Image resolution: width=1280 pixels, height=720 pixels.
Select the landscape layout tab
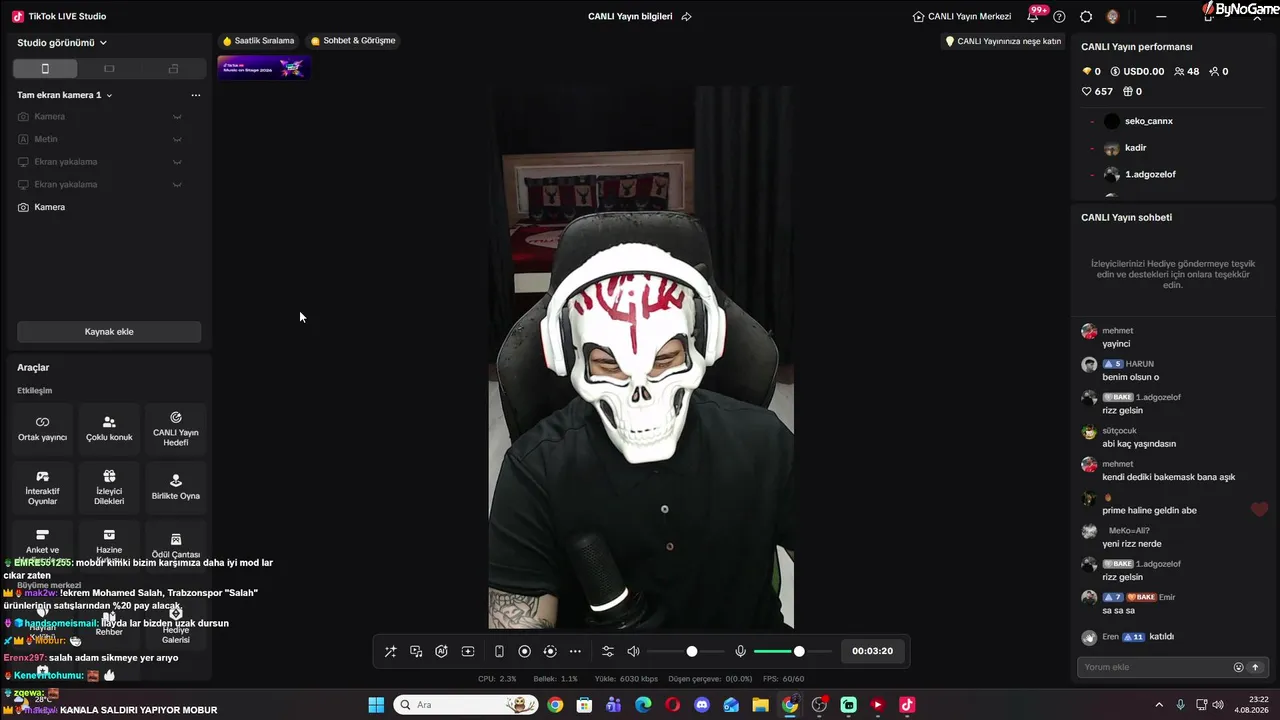pyautogui.click(x=109, y=69)
